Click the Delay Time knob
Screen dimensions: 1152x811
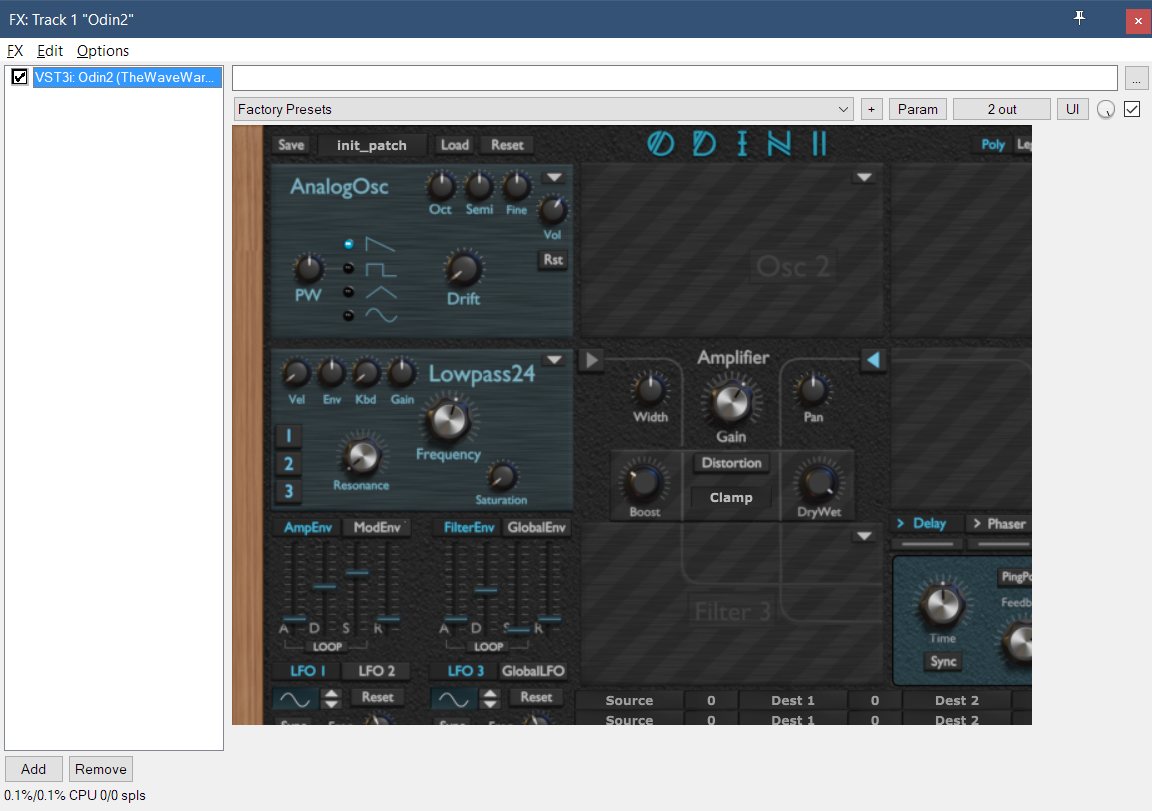[x=942, y=605]
